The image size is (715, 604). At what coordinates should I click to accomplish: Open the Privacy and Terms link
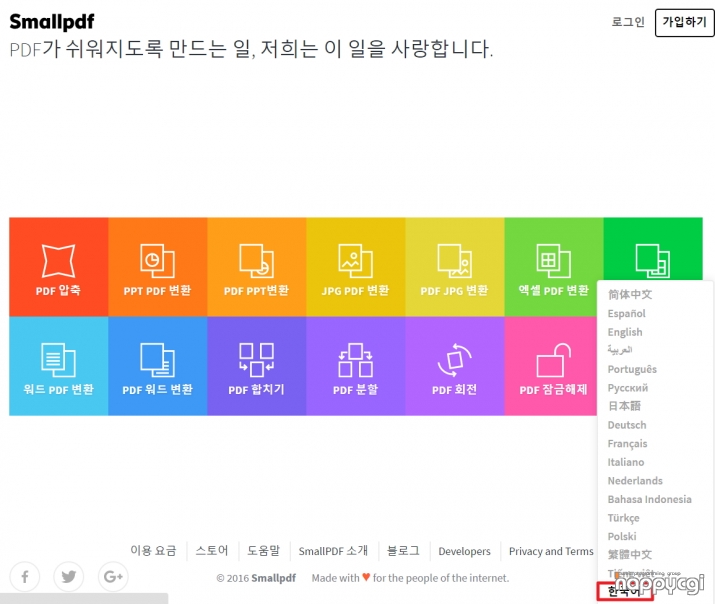coord(551,551)
